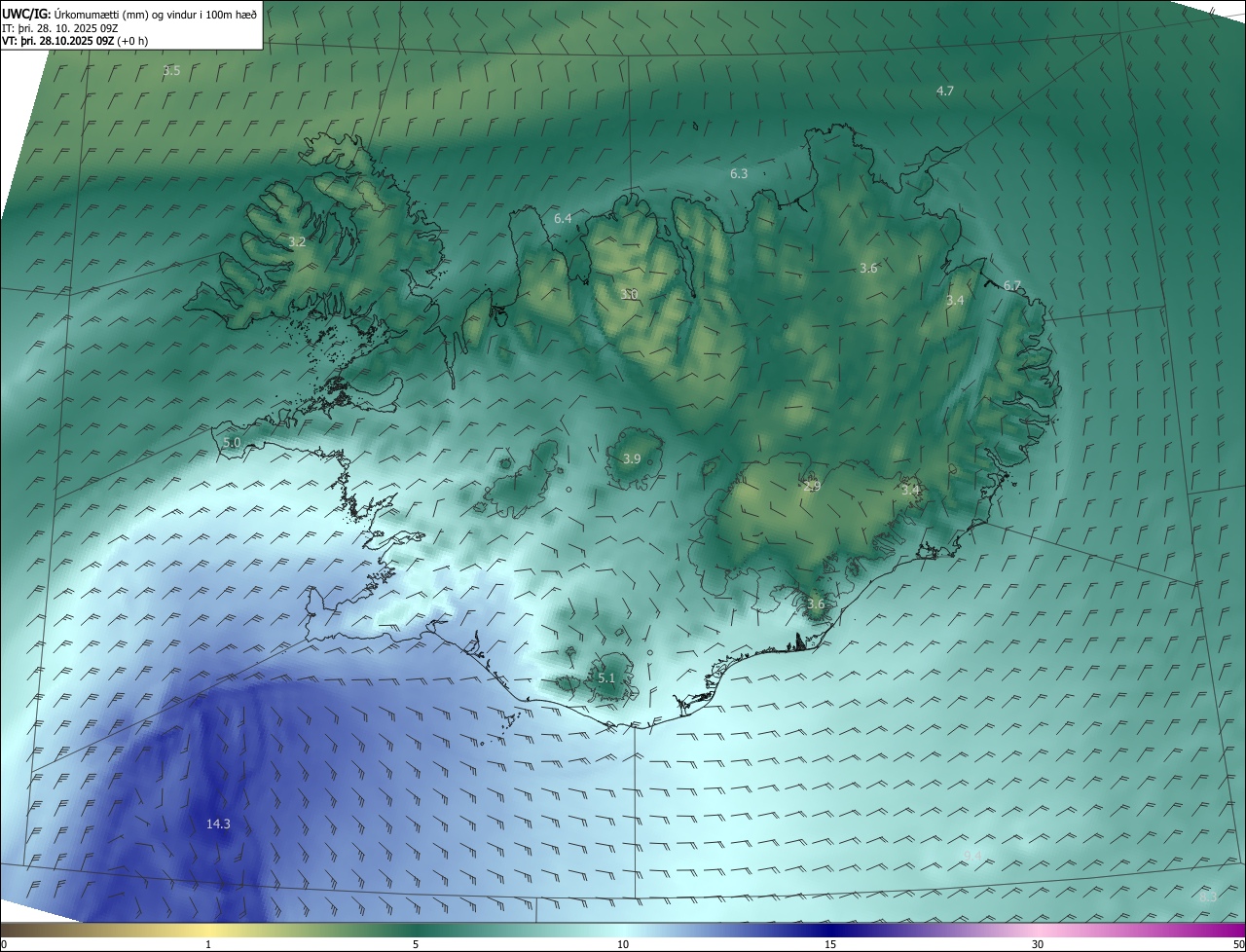Click the 3.9 value on the central glacier

[632, 458]
